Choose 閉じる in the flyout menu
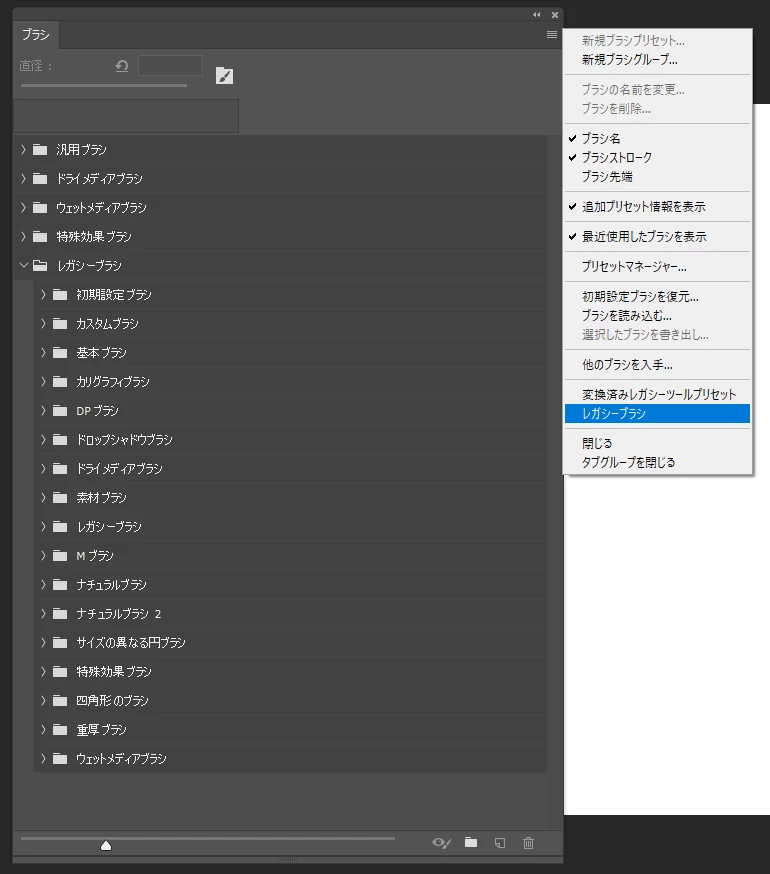This screenshot has width=770, height=874. (x=657, y=443)
